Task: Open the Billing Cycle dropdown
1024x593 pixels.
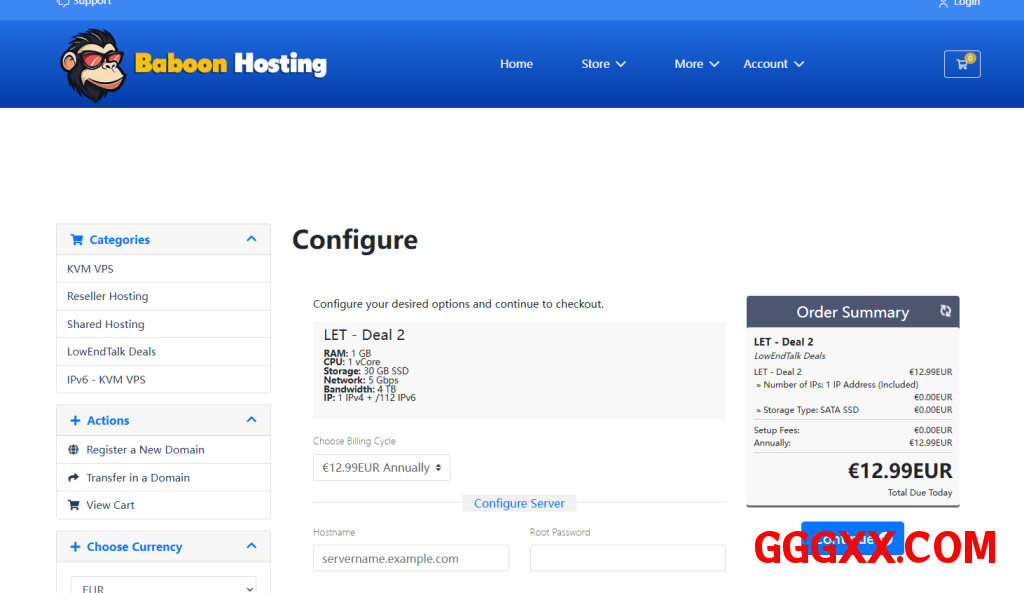Action: 381,468
